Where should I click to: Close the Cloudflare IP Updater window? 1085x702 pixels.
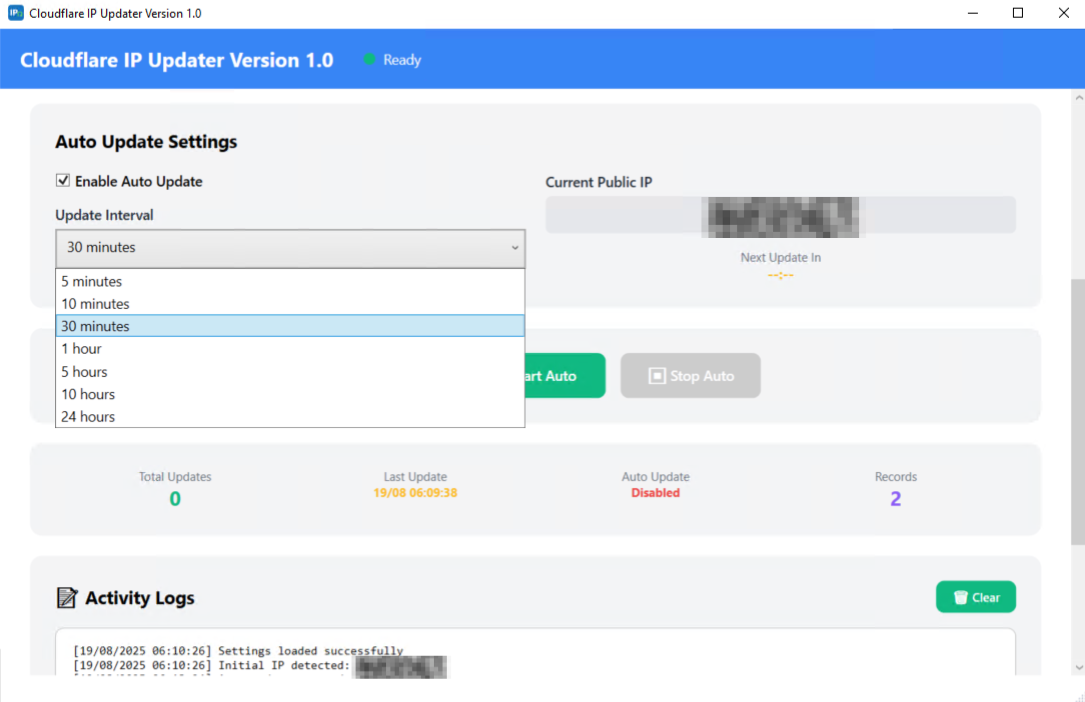coord(1064,13)
